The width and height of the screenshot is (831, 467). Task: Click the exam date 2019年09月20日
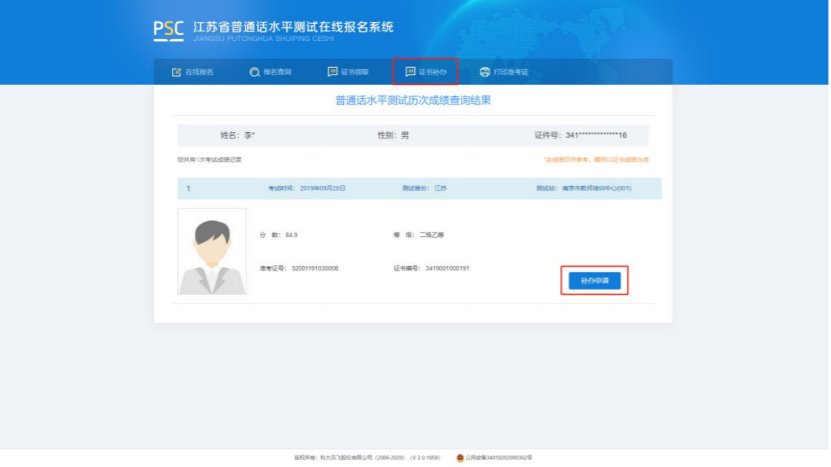point(323,188)
